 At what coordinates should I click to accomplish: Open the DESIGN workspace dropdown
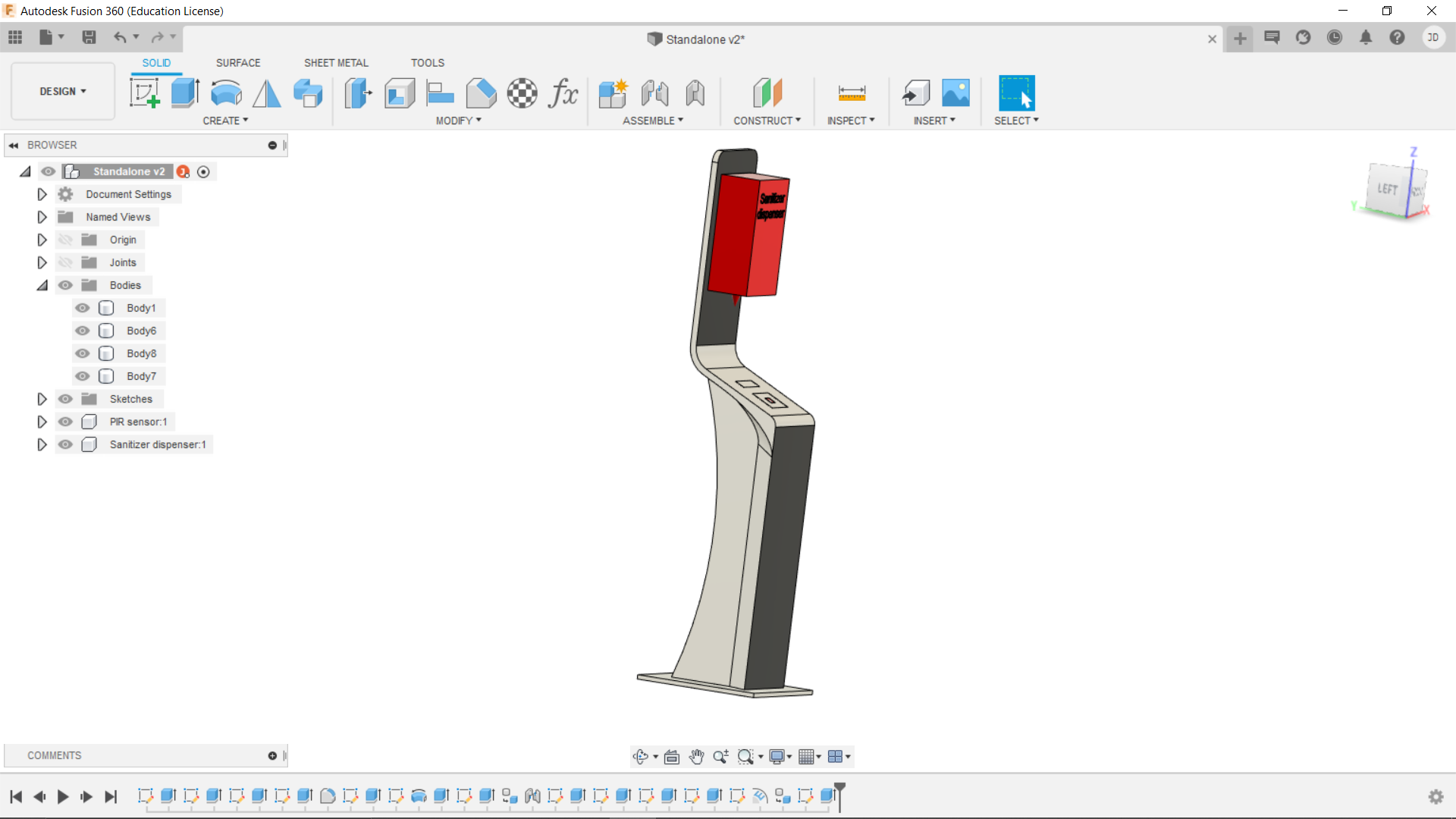point(63,91)
